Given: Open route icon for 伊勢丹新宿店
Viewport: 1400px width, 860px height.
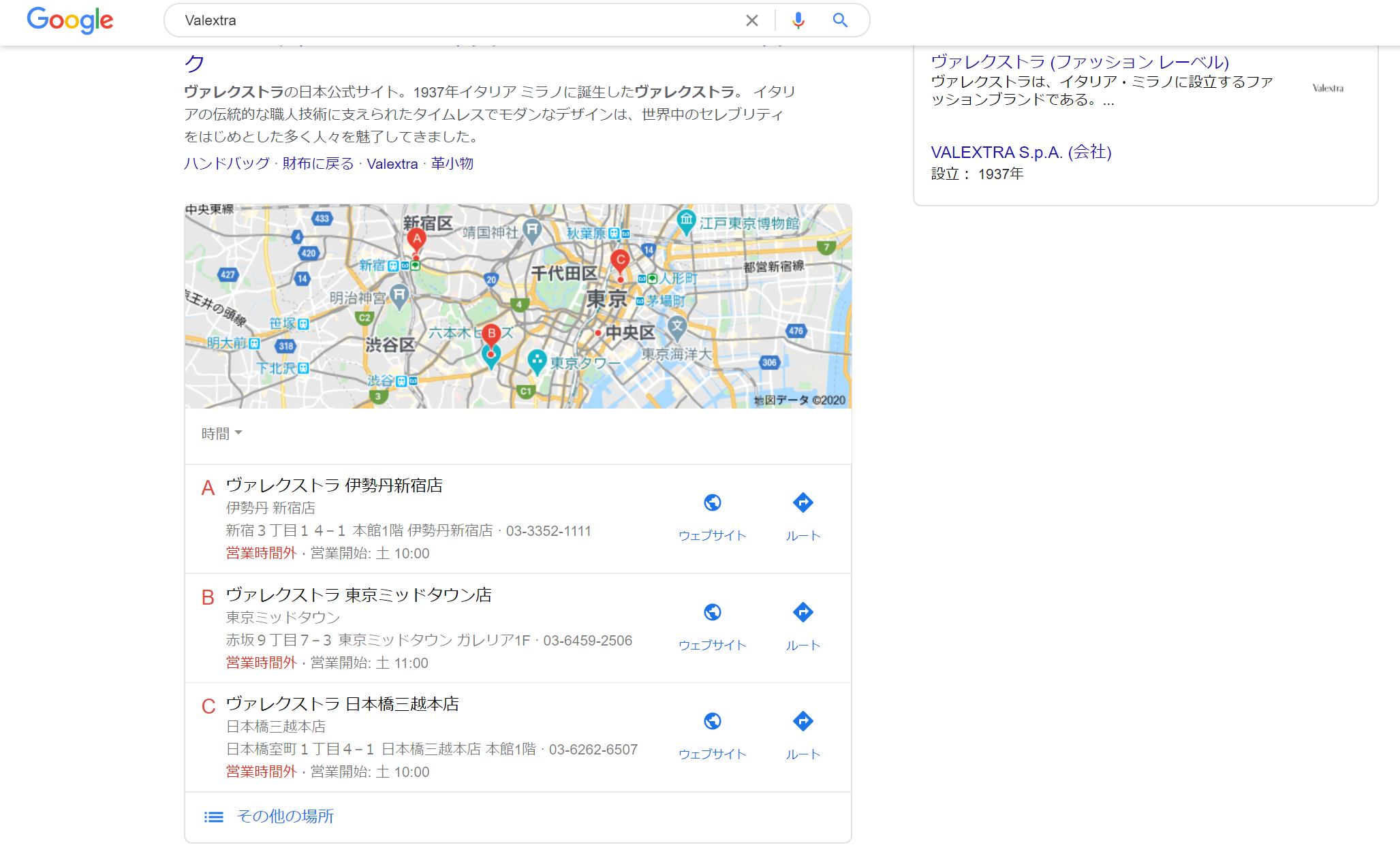Looking at the screenshot, I should pos(803,503).
